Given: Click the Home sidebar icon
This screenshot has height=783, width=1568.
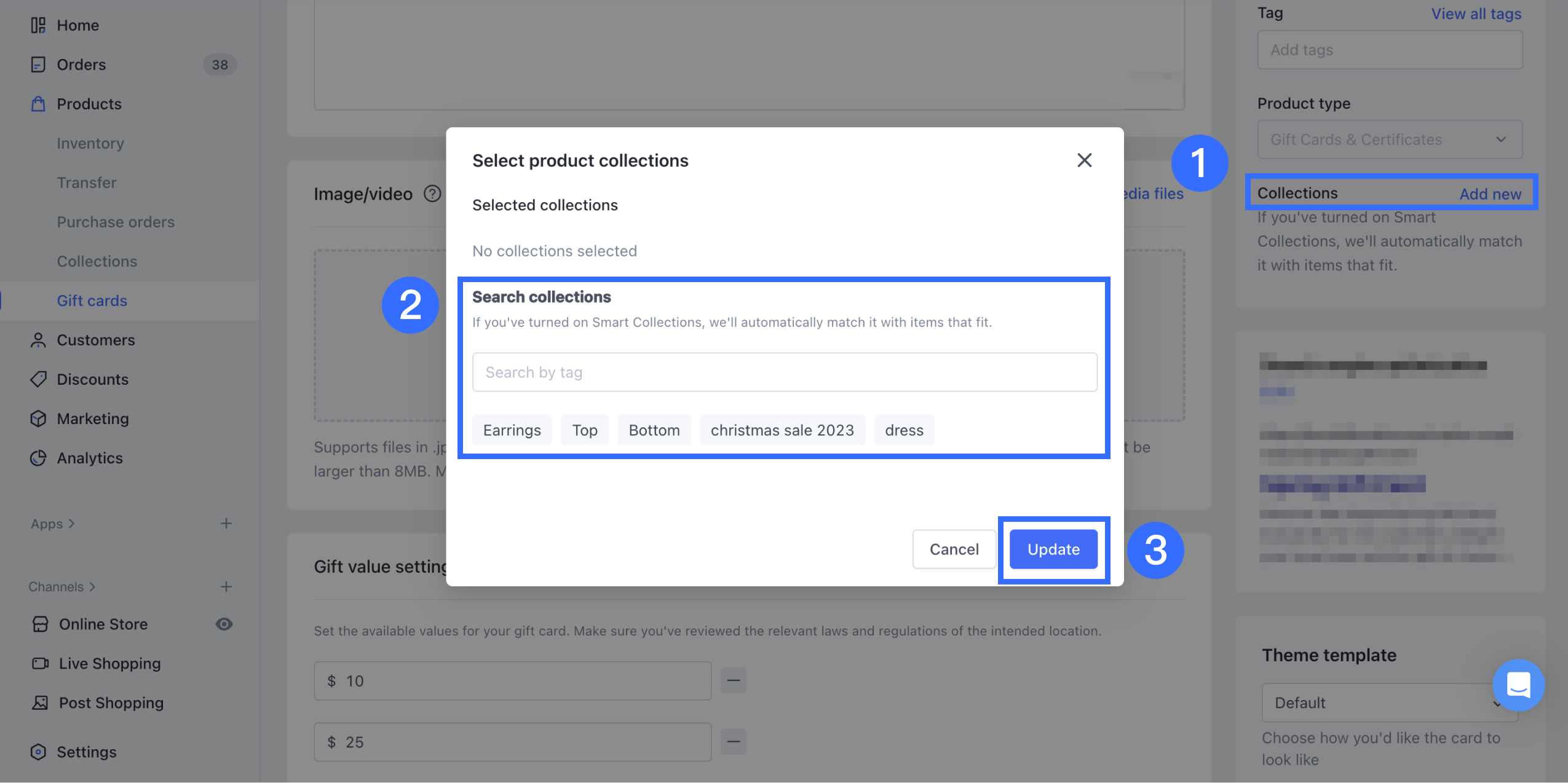Looking at the screenshot, I should [x=38, y=25].
